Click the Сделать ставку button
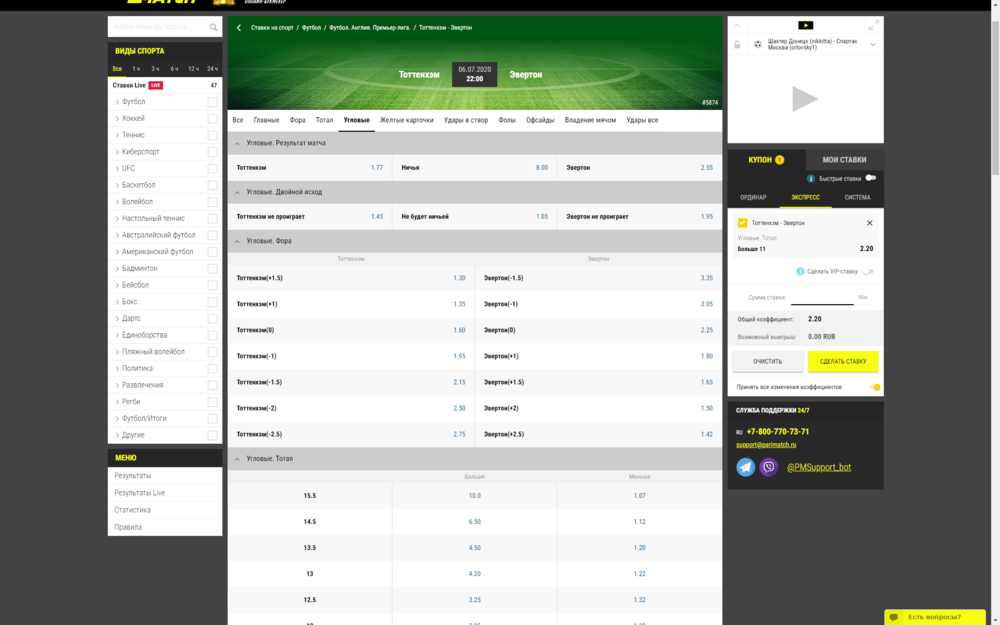Image resolution: width=1000 pixels, height=625 pixels. [842, 362]
